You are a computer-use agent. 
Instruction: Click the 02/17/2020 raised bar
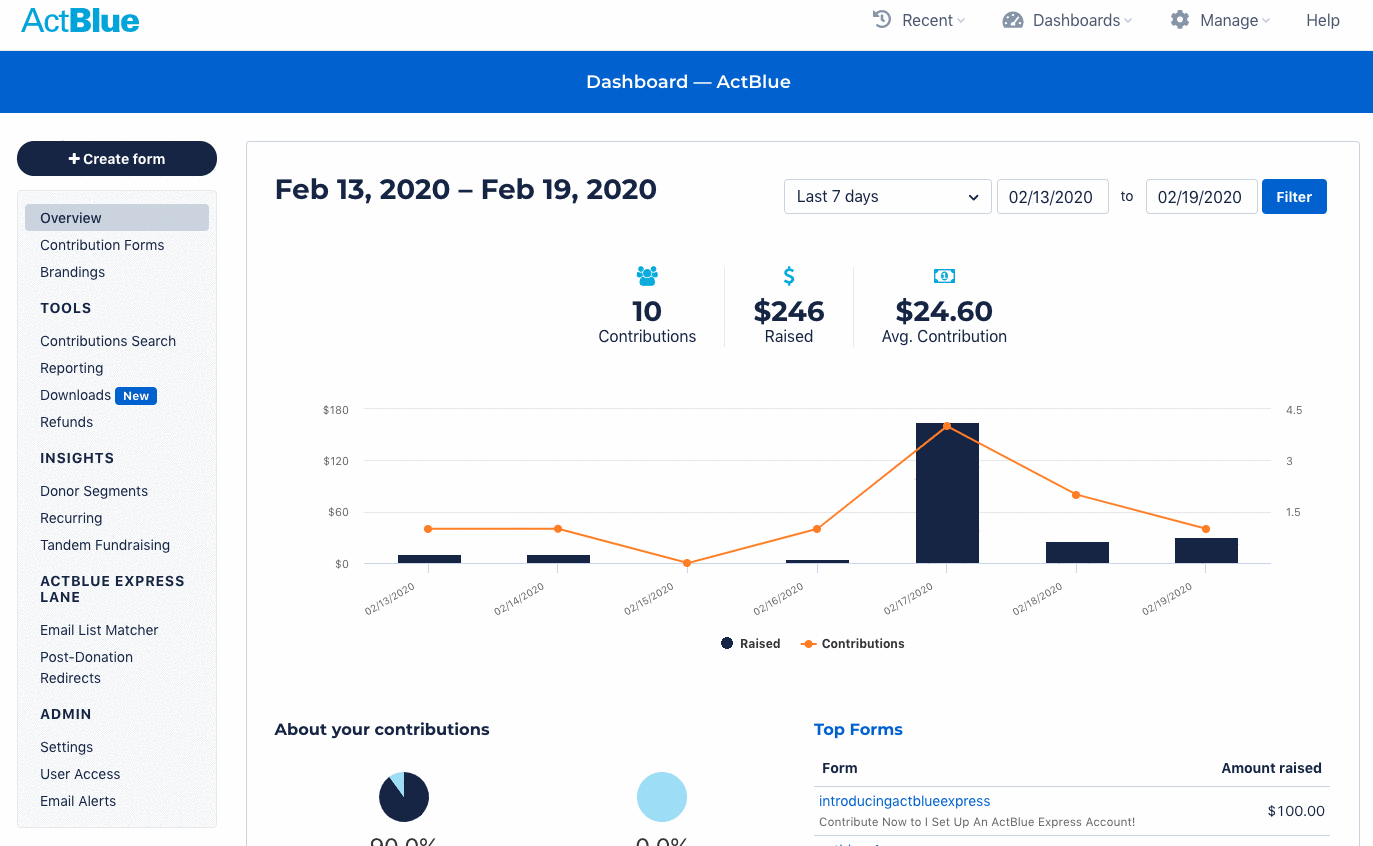[x=947, y=493]
